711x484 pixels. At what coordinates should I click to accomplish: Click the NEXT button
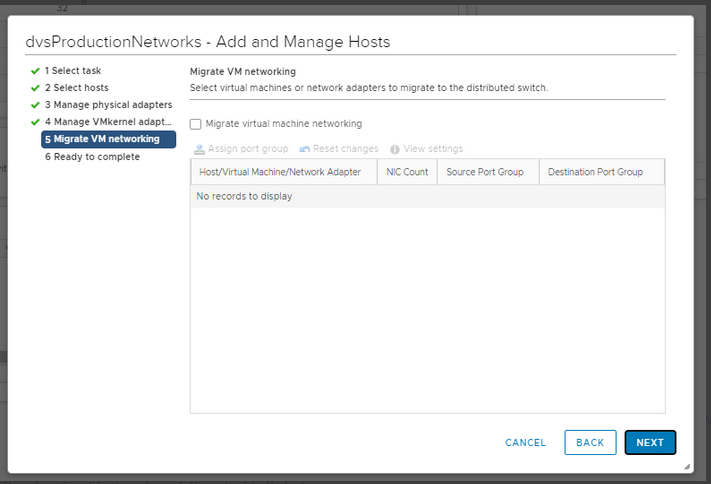(x=650, y=442)
